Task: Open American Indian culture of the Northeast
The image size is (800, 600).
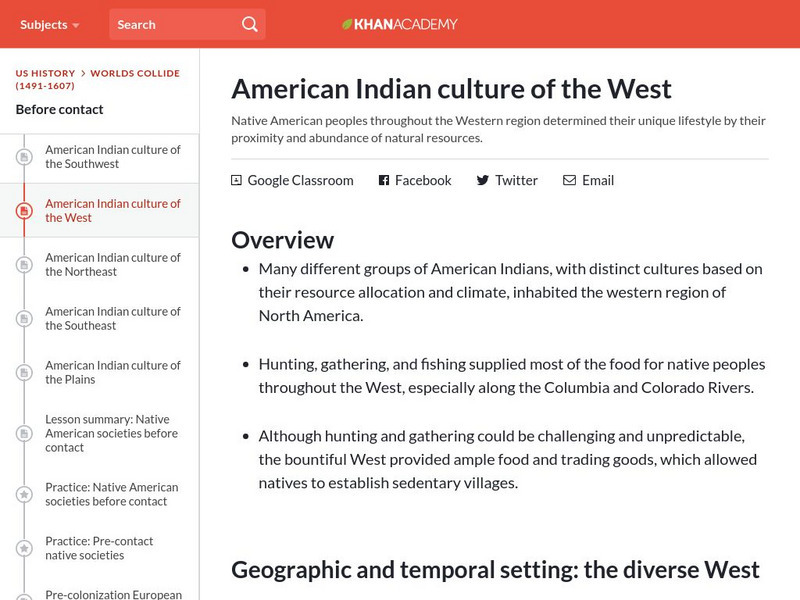Action: [113, 265]
